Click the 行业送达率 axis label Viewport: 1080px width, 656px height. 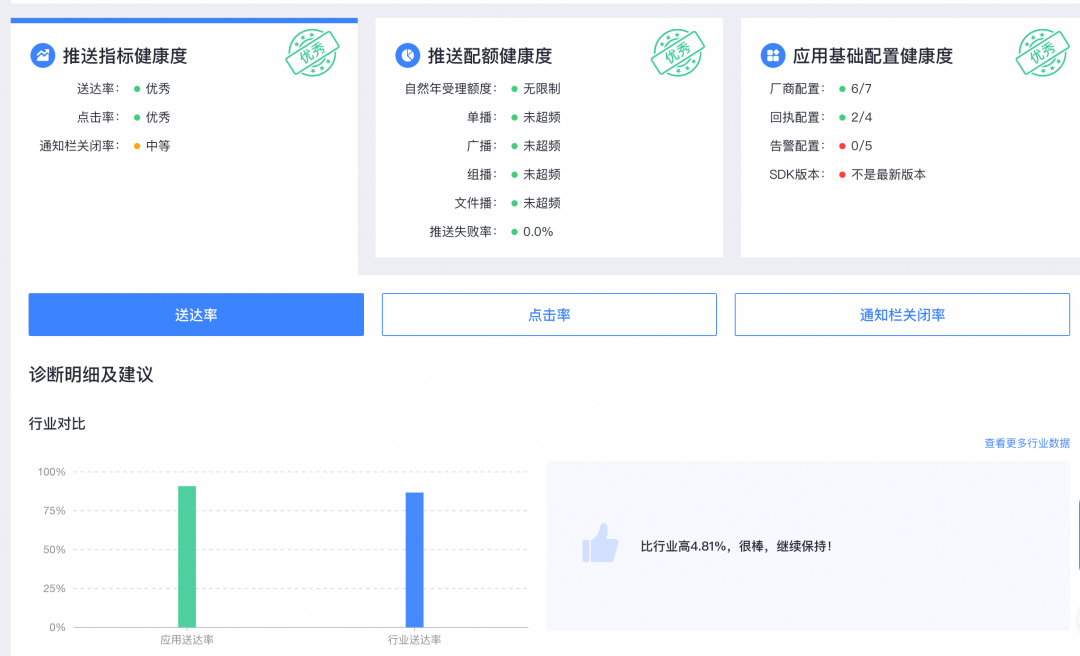[x=415, y=639]
